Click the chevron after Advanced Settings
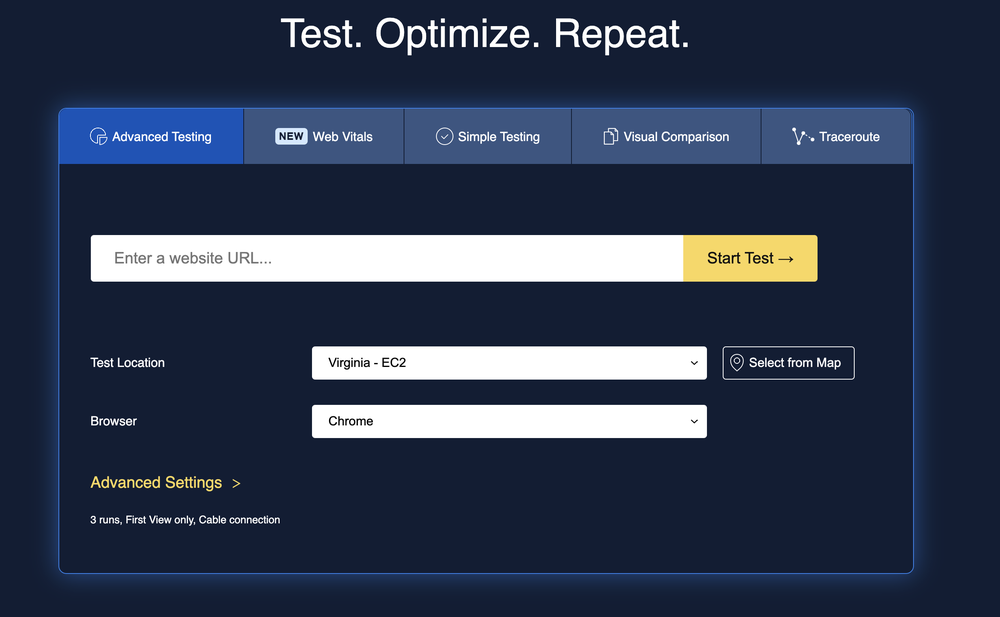The width and height of the screenshot is (1000, 617). (236, 483)
